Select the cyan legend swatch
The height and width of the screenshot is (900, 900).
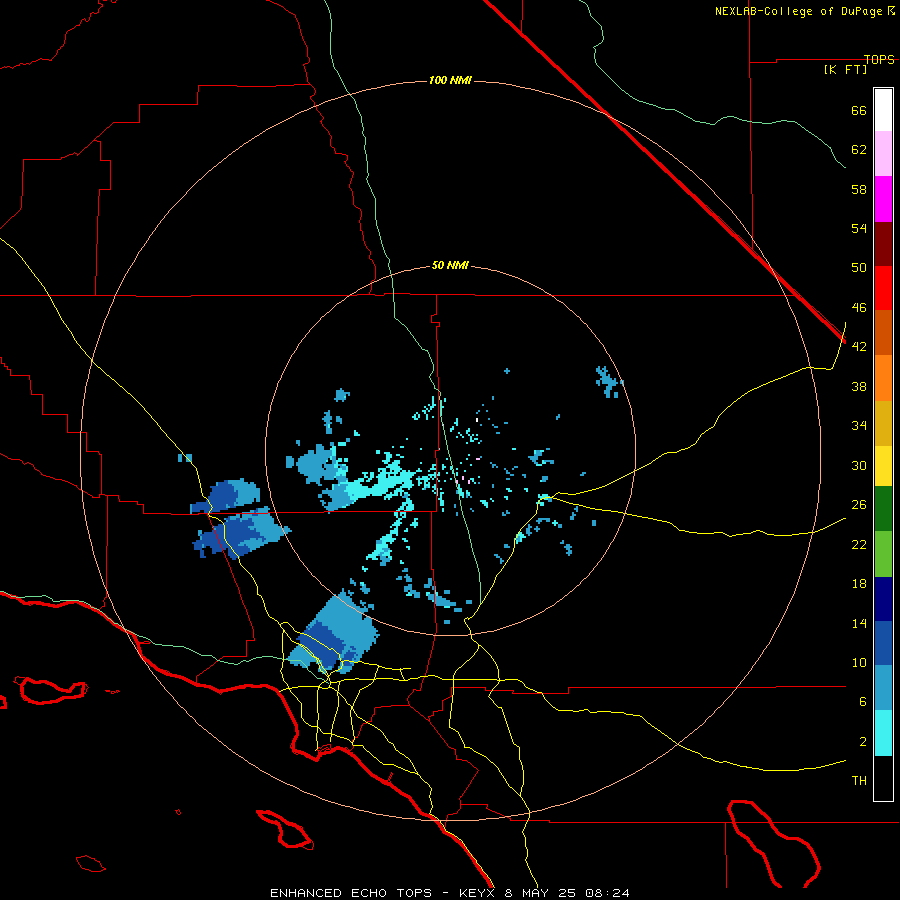click(883, 733)
